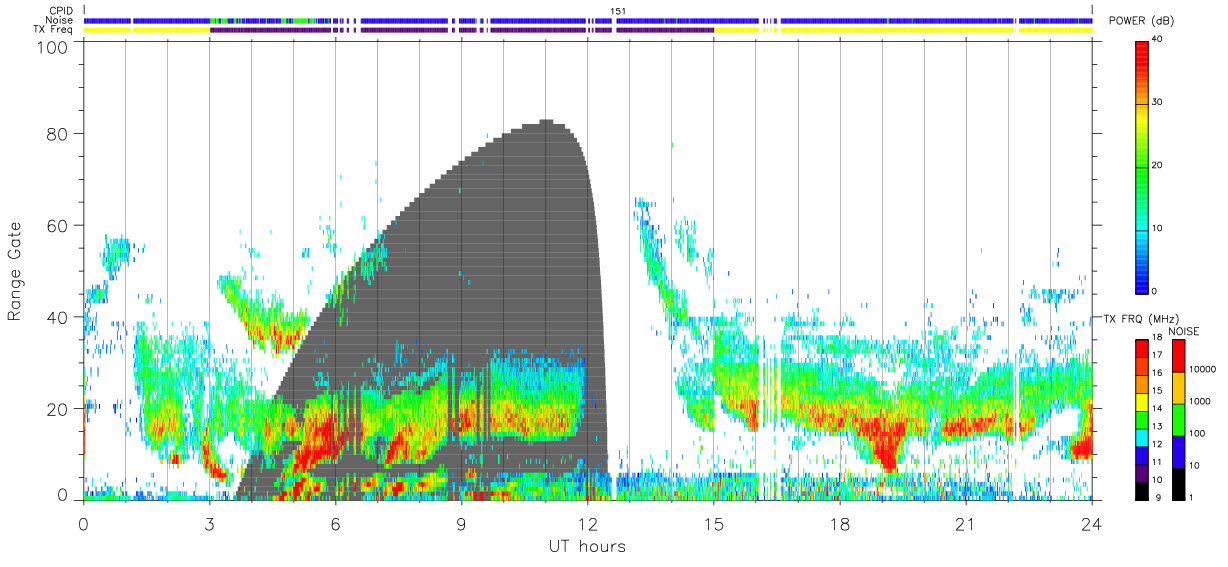Click x-axis tick label '18' below plot
Image resolution: width=1228 pixels, height=567 pixels.
click(840, 523)
